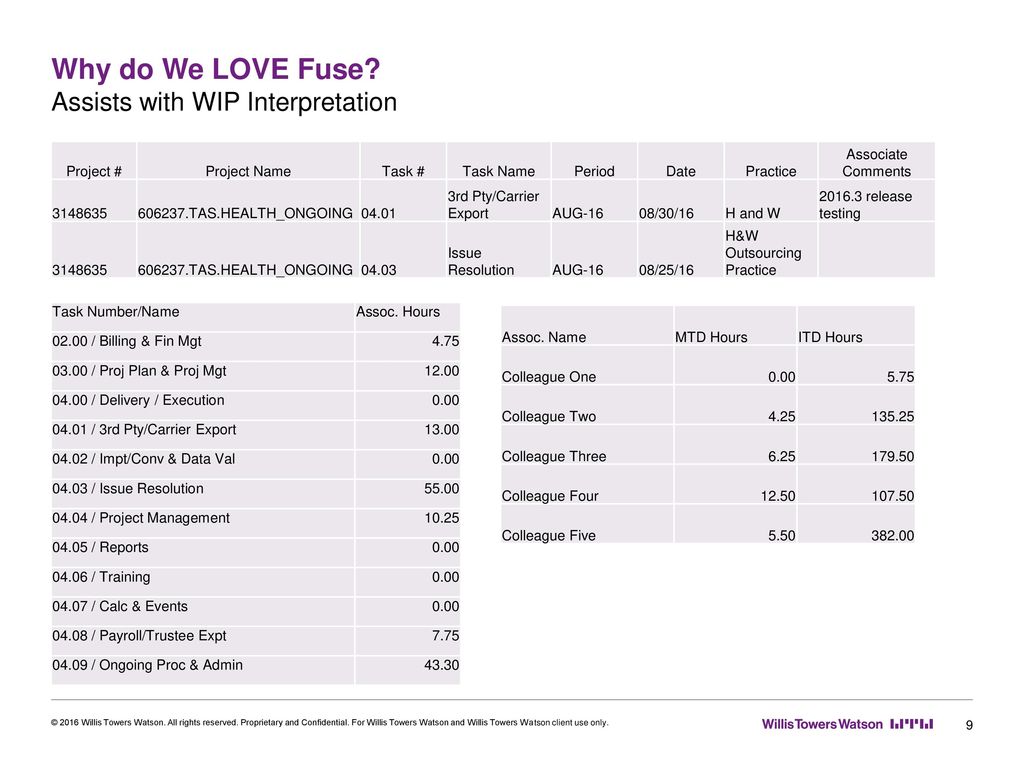Click MTD hours value '6.25'

[782, 456]
